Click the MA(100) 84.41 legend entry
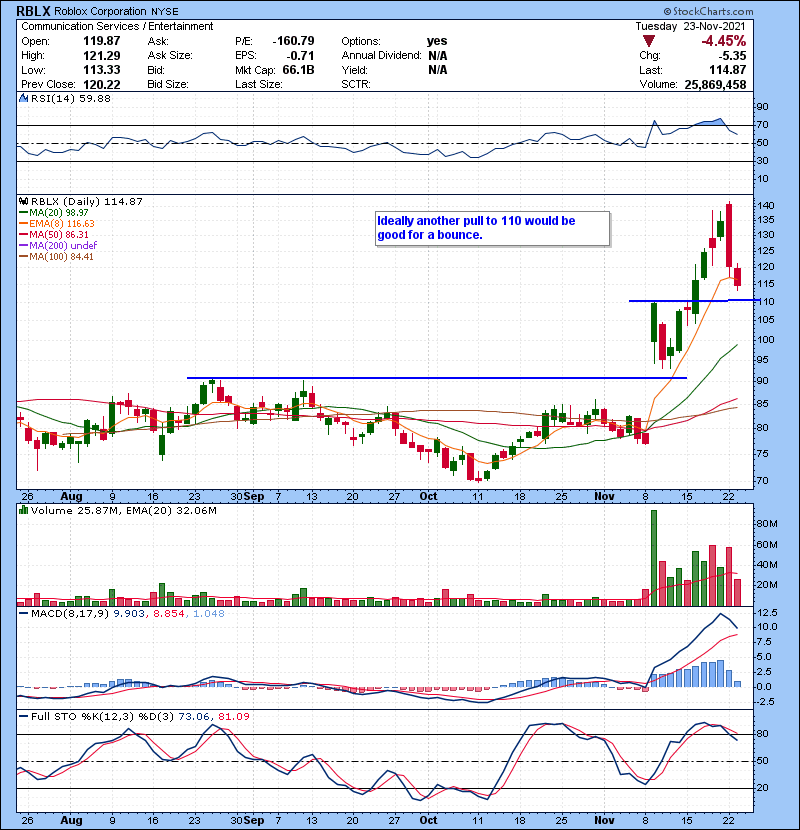The width and height of the screenshot is (800, 830). (x=56, y=257)
